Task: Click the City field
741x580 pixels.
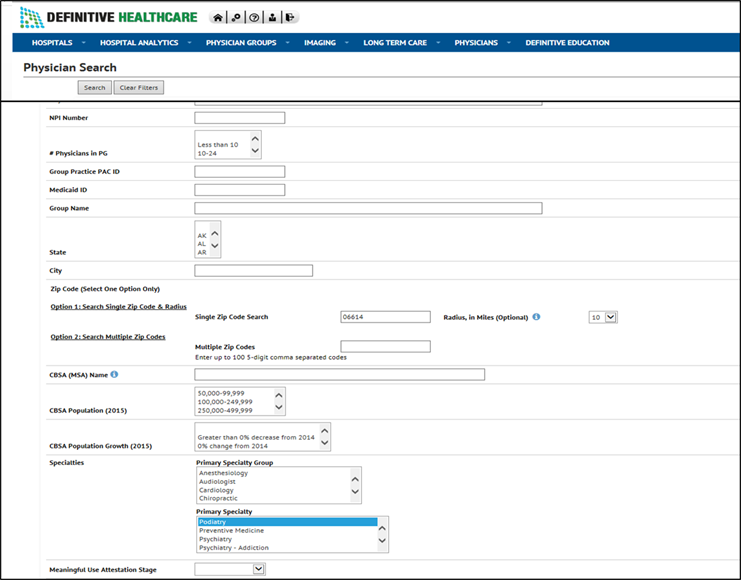Action: coord(253,270)
